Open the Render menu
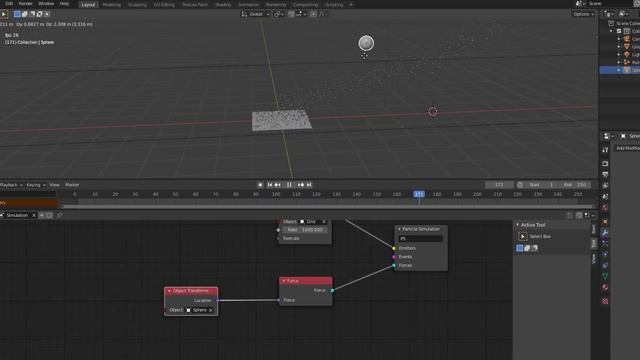 point(25,4)
